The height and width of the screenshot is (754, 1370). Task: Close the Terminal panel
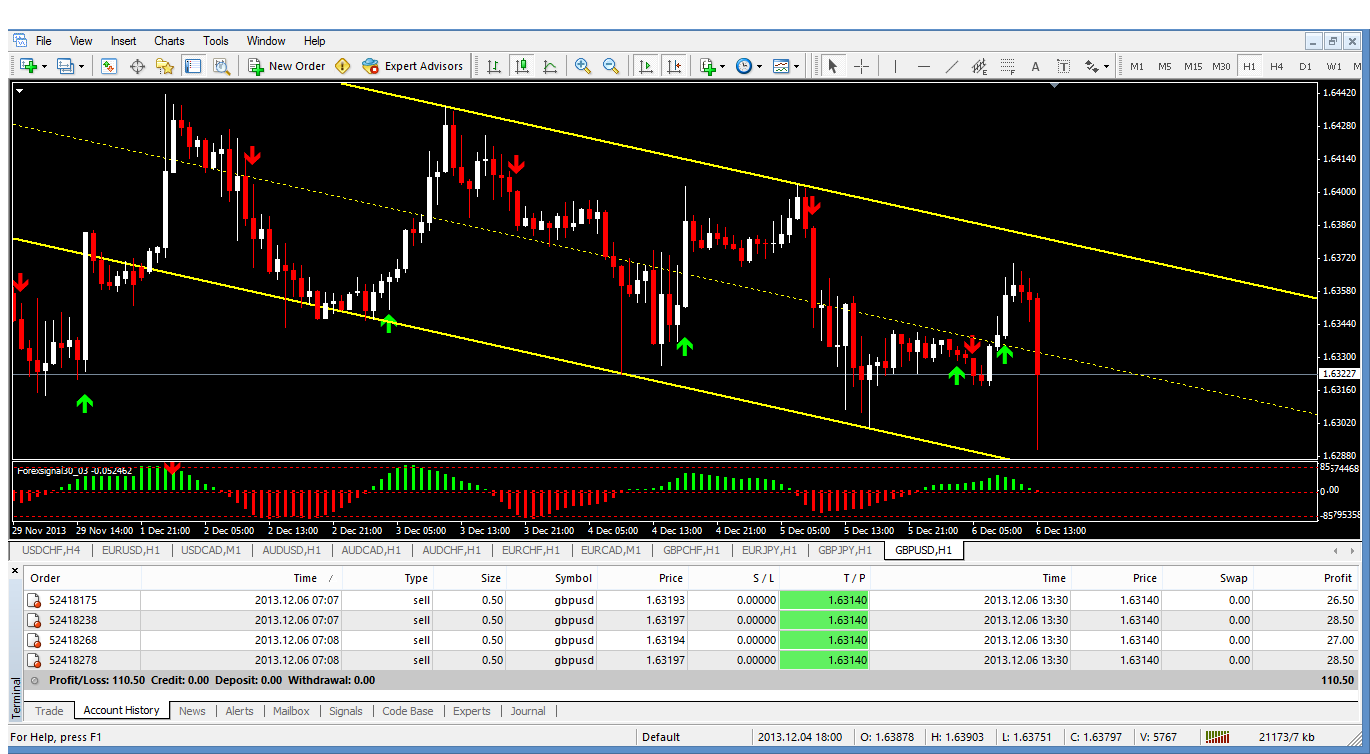point(15,571)
